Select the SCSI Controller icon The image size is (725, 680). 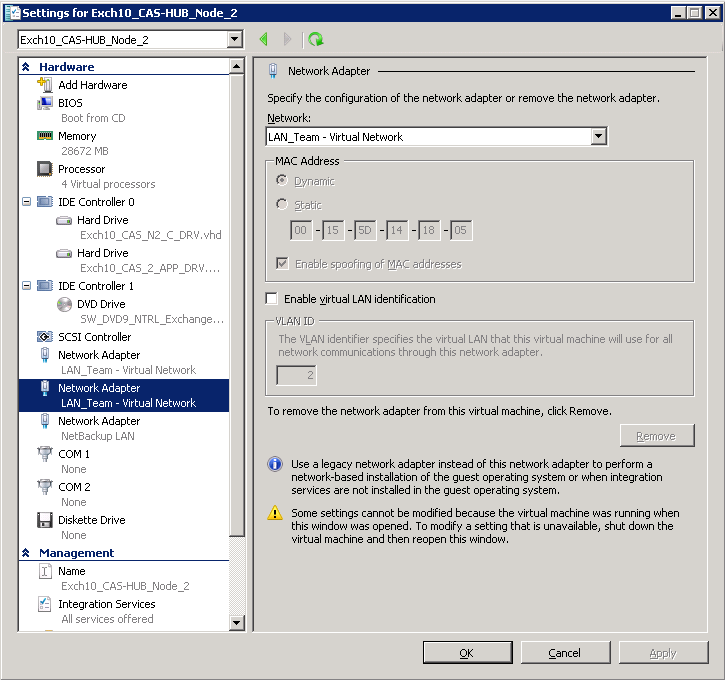coord(45,337)
